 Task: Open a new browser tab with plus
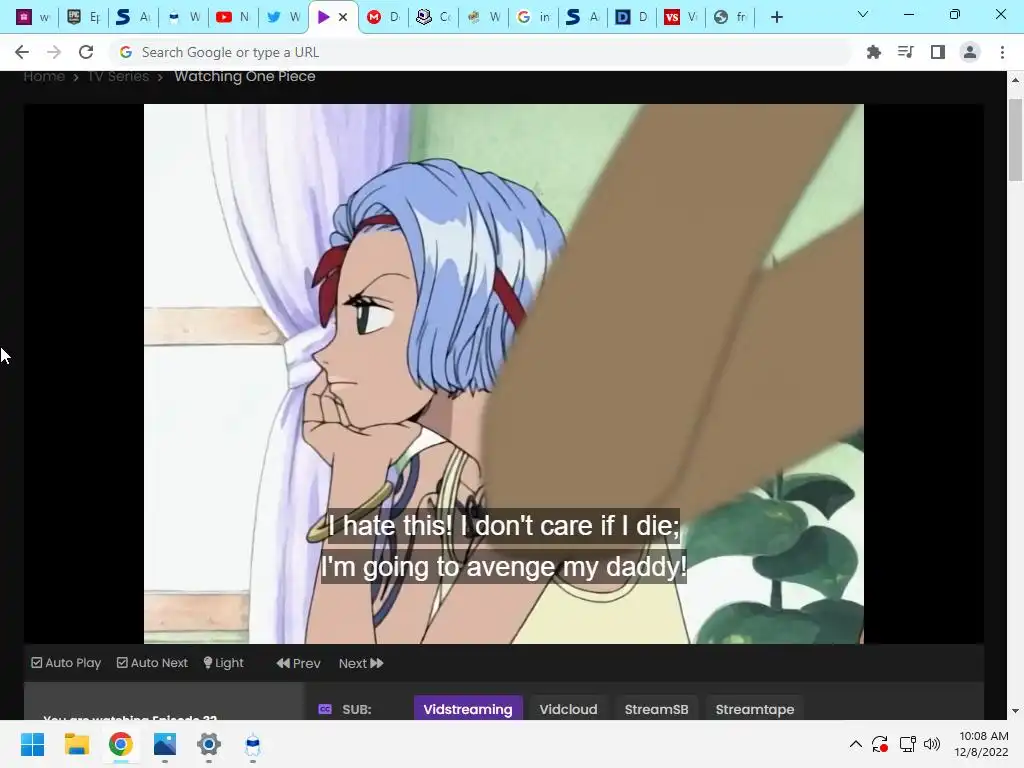click(776, 18)
